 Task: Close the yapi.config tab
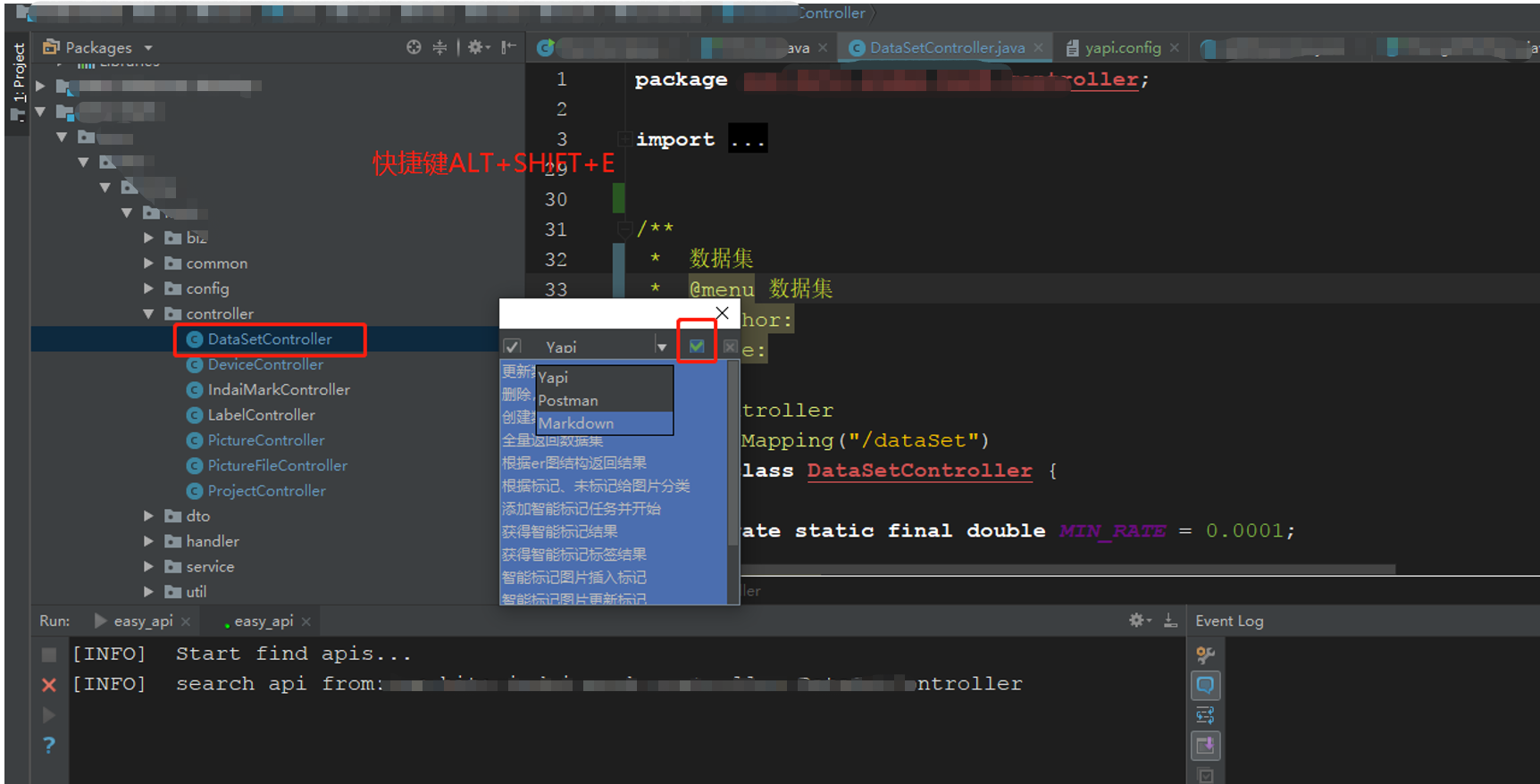1174,48
